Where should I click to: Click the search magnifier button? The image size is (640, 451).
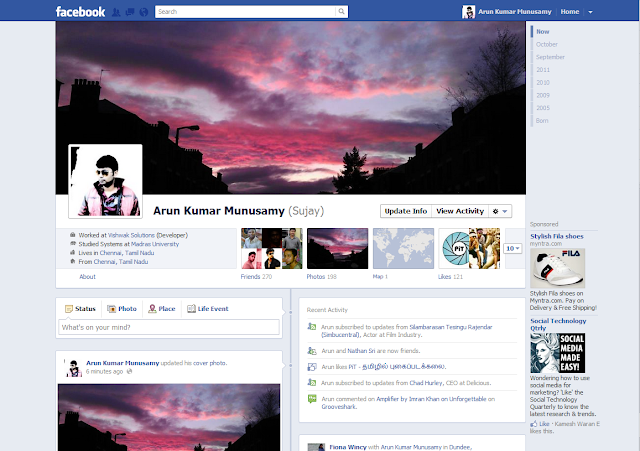[x=342, y=11]
